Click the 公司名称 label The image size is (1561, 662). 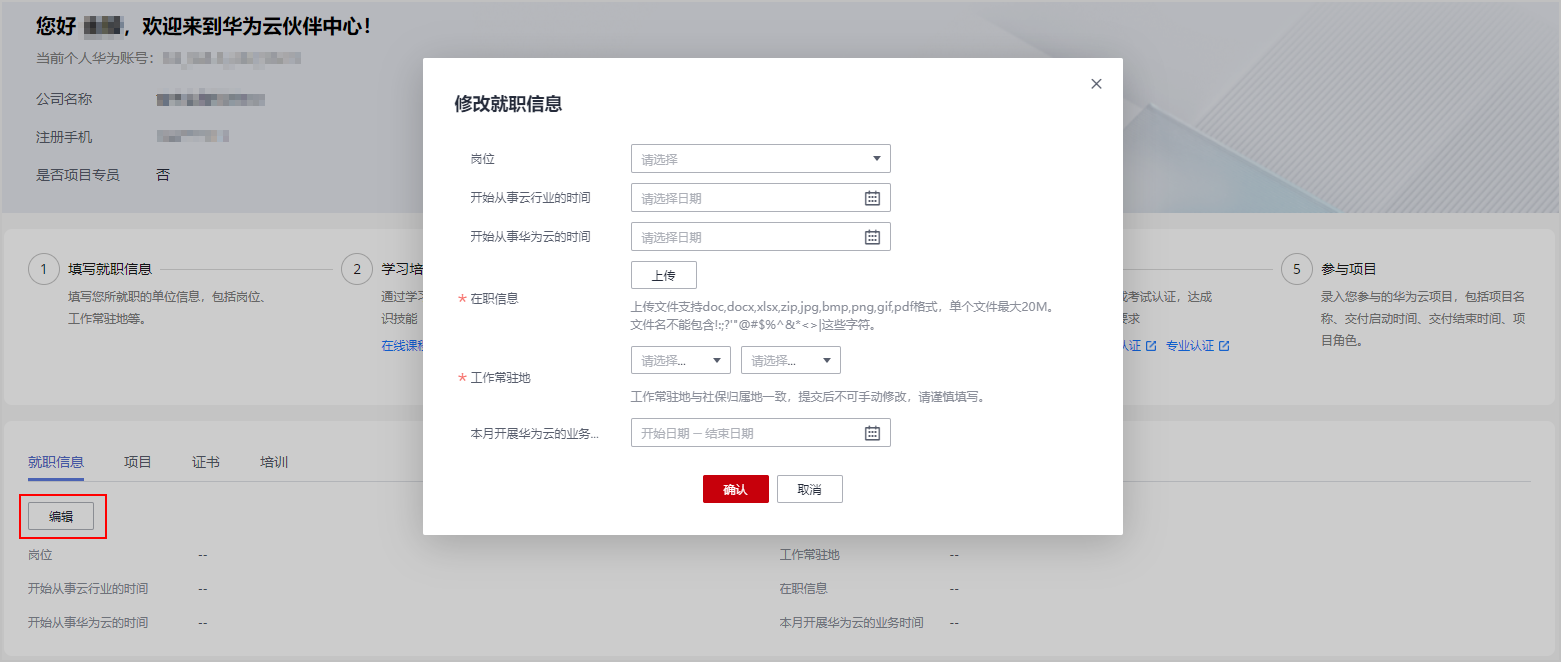pyautogui.click(x=64, y=99)
